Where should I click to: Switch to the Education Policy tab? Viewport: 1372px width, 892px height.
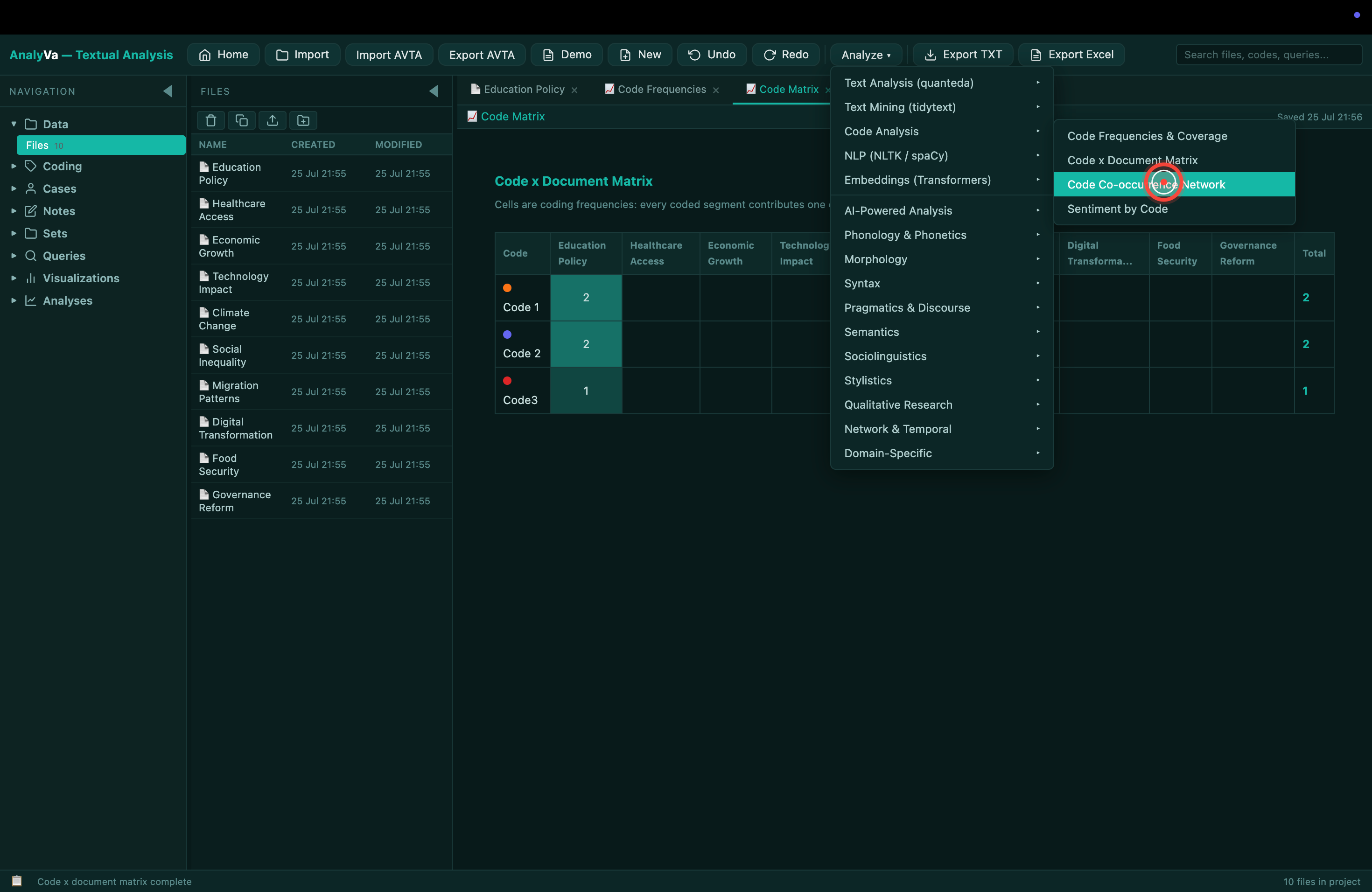click(524, 89)
